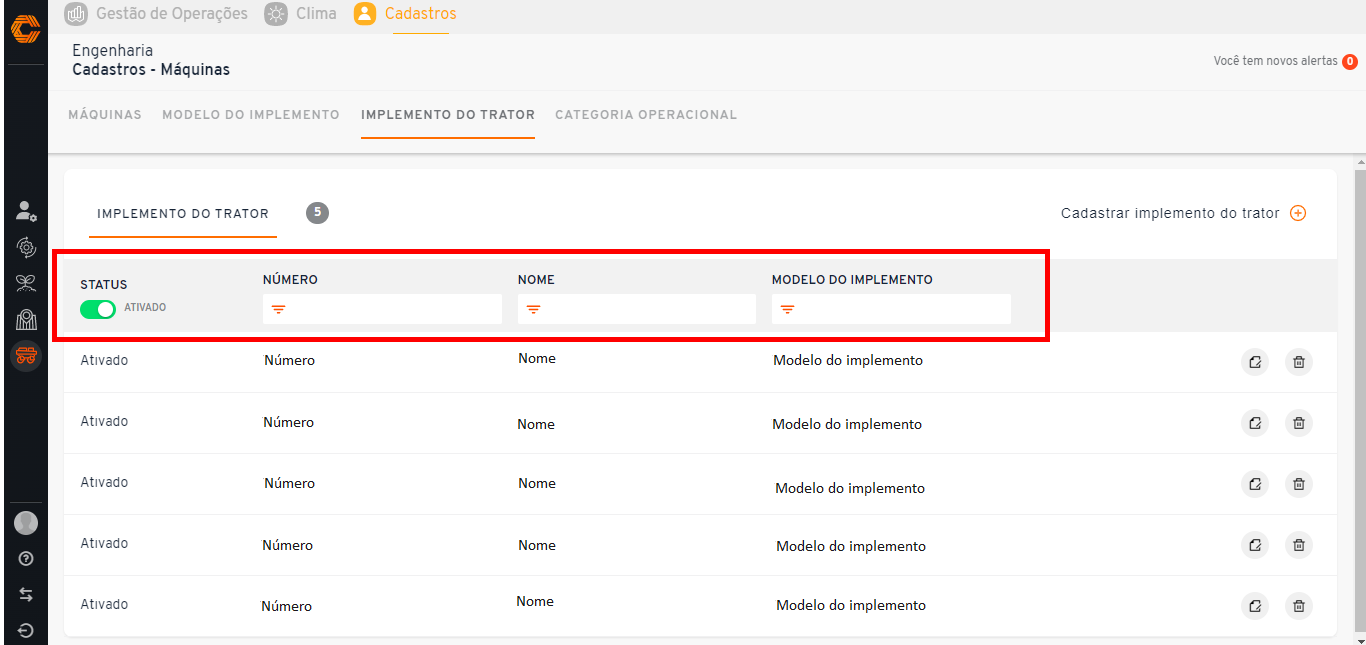Viewport: 1366px width, 645px height.
Task: Click the scrollbar up arrow
Action: pos(1360,161)
